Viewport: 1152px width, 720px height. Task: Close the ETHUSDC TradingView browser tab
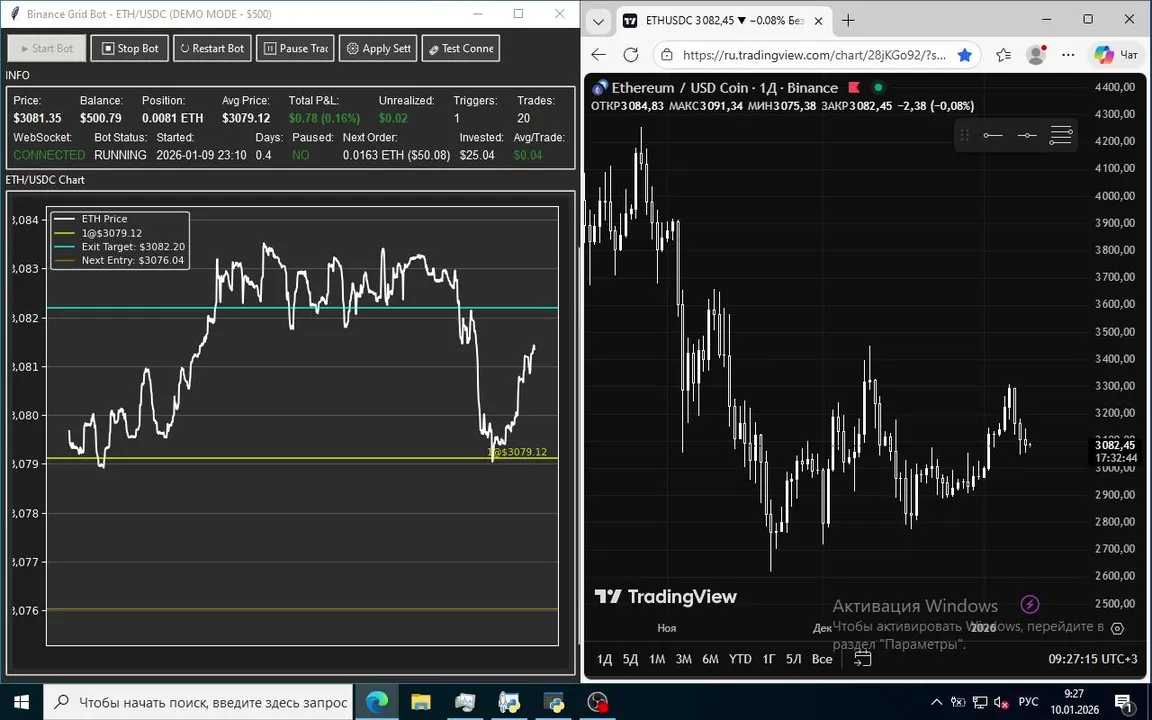click(818, 21)
